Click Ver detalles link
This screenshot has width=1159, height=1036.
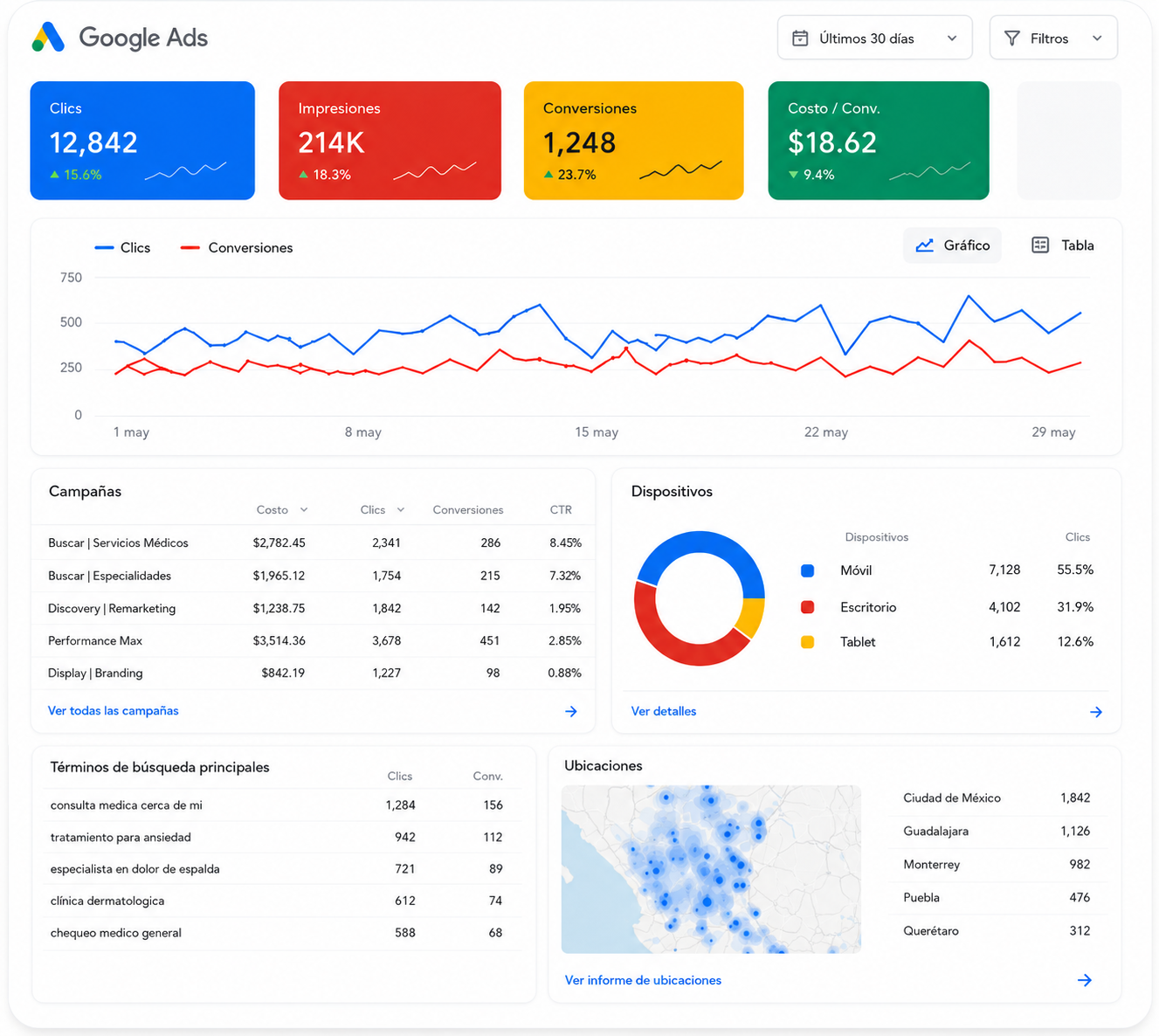pyautogui.click(x=664, y=712)
